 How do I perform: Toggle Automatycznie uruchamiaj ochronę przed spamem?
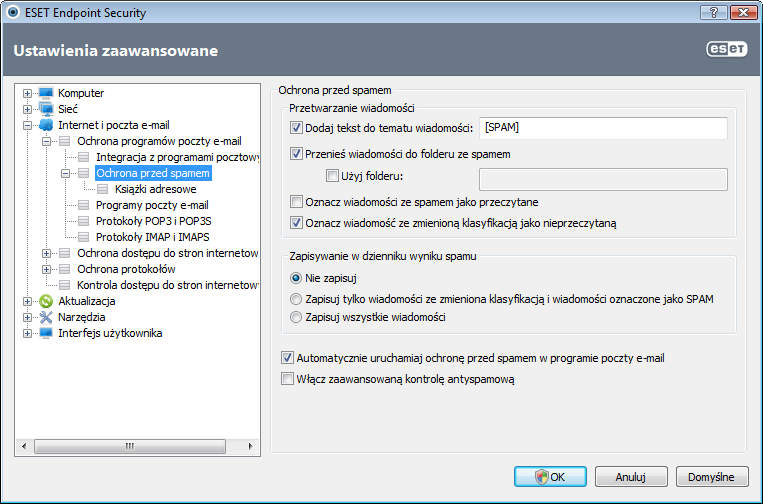pyautogui.click(x=287, y=358)
